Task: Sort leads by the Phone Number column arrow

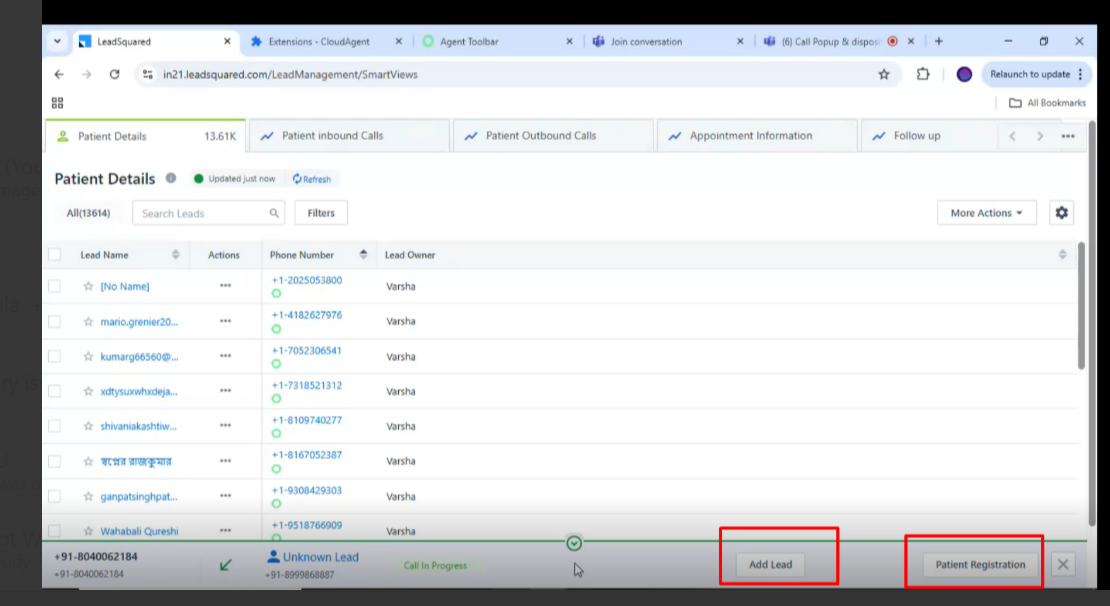Action: click(x=363, y=255)
